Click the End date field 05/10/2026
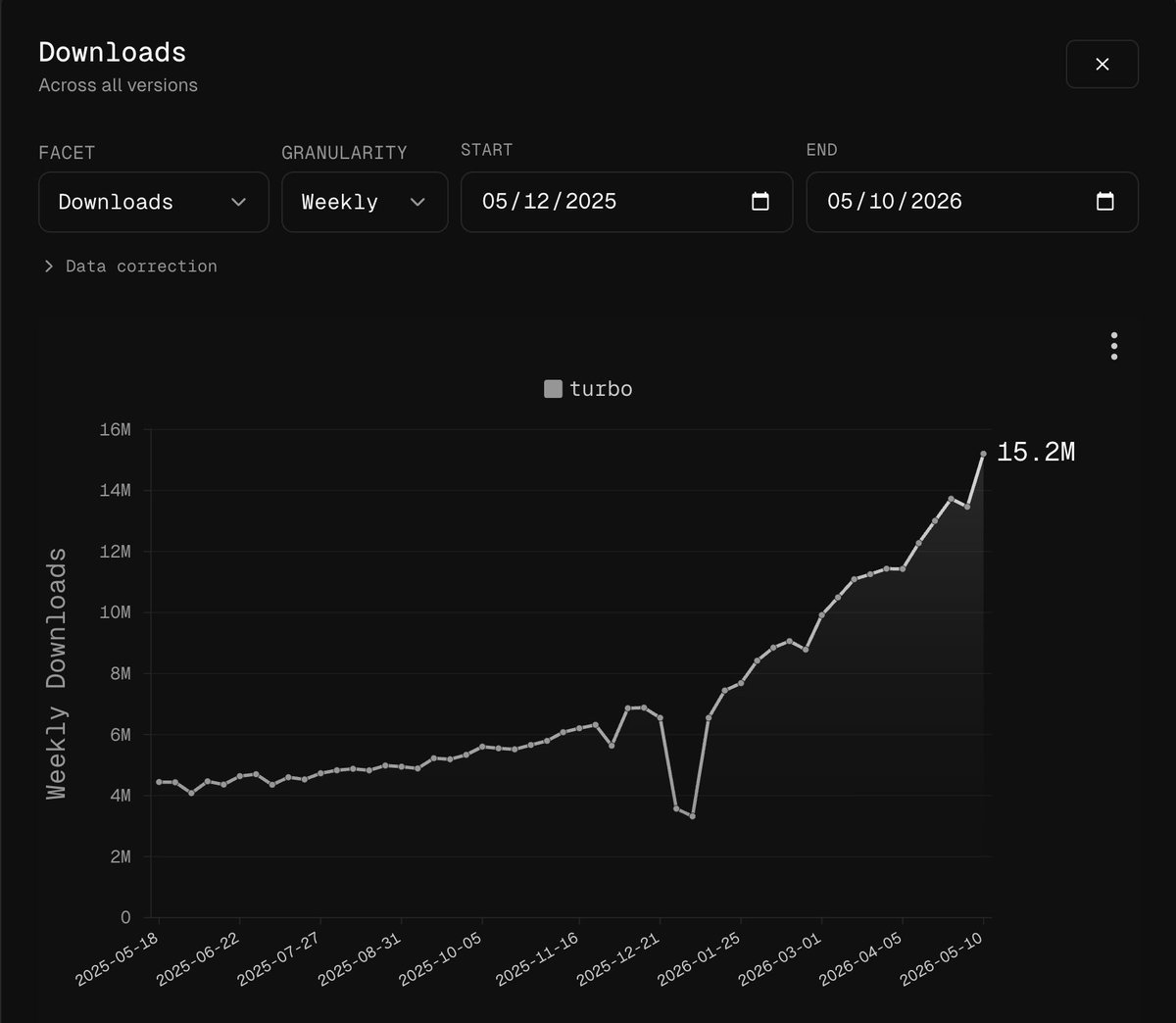Image resolution: width=1176 pixels, height=1023 pixels. point(972,202)
